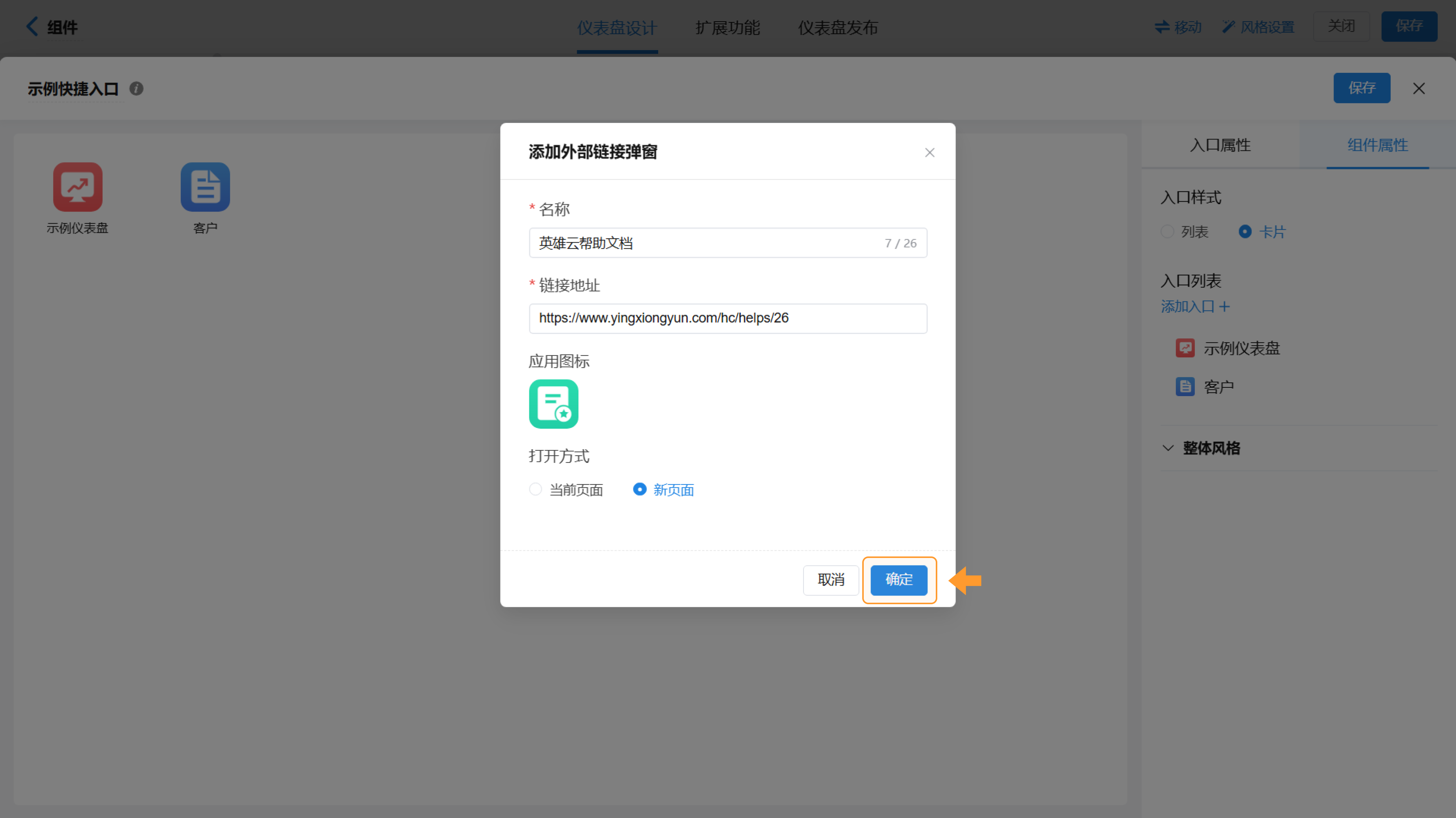Click 确定 to confirm the link

(899, 580)
